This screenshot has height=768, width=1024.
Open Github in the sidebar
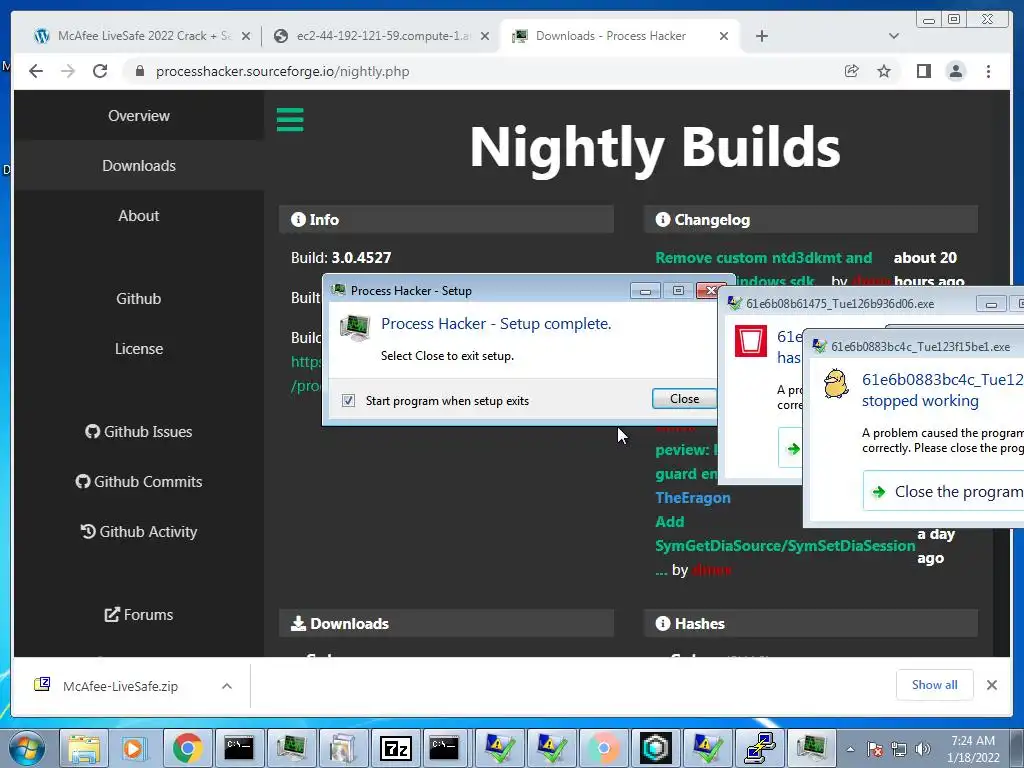(139, 298)
